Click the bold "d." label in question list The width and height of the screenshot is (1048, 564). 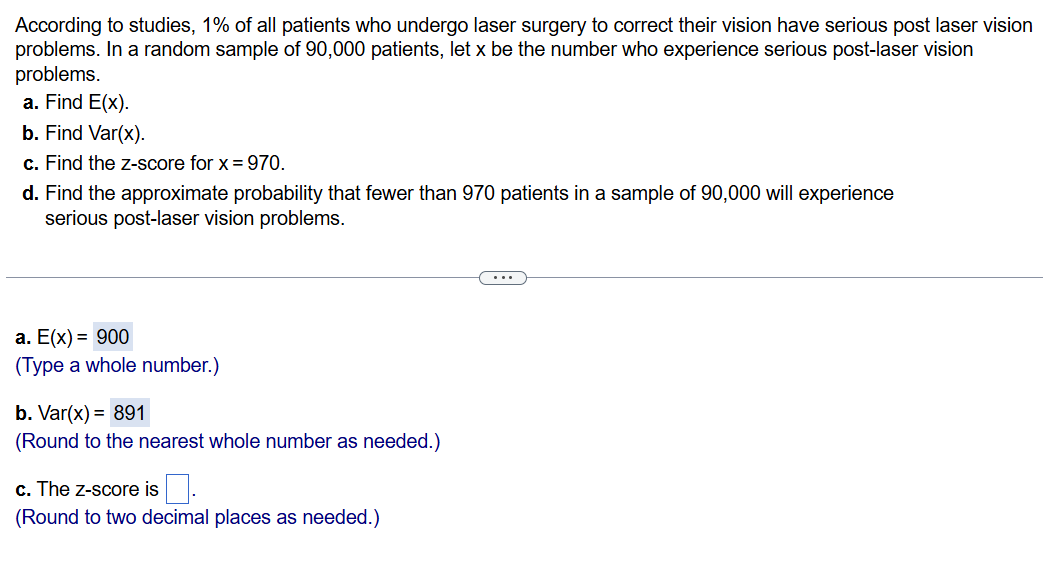(31, 193)
